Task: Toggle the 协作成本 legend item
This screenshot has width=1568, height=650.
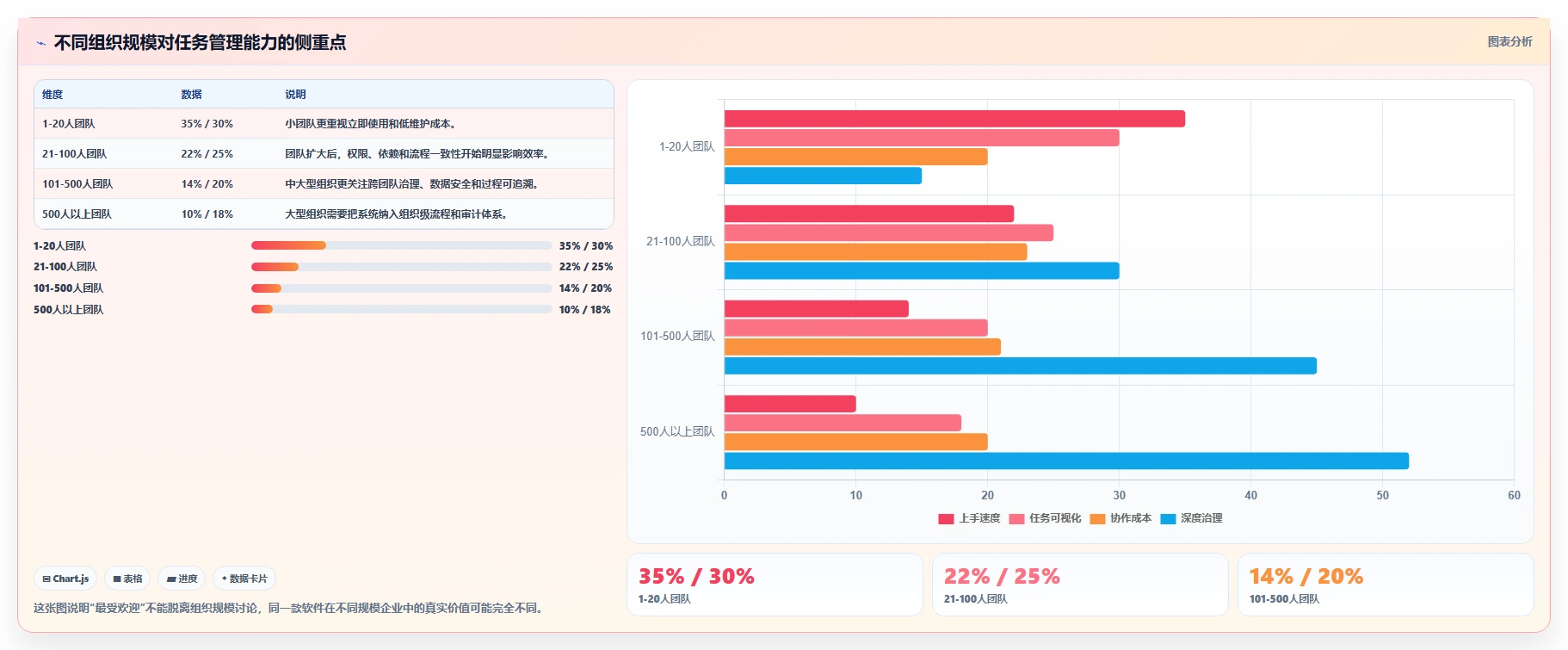Action: [x=1120, y=518]
